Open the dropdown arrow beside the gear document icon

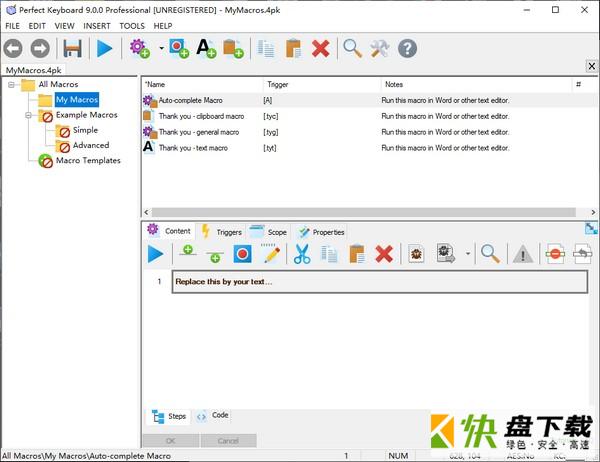468,253
